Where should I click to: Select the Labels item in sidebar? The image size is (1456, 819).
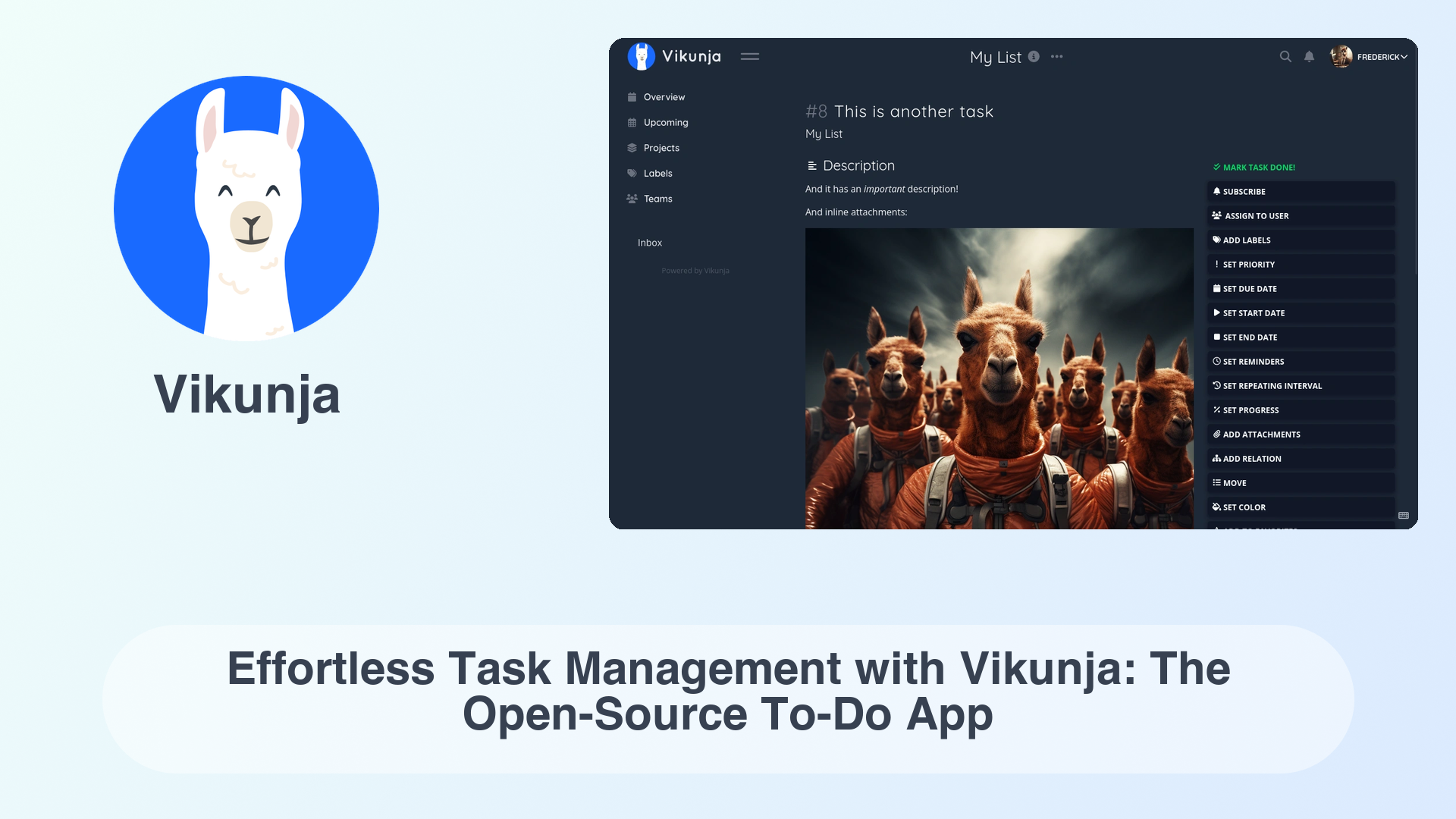[657, 173]
